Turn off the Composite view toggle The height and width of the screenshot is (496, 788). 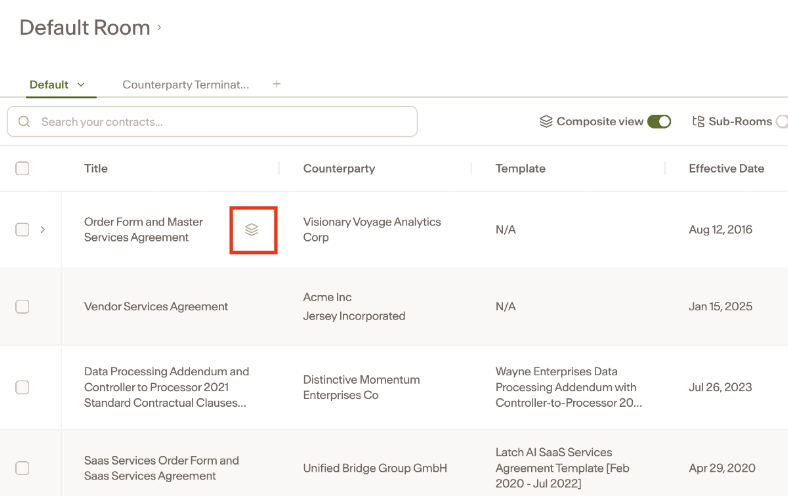pos(659,122)
